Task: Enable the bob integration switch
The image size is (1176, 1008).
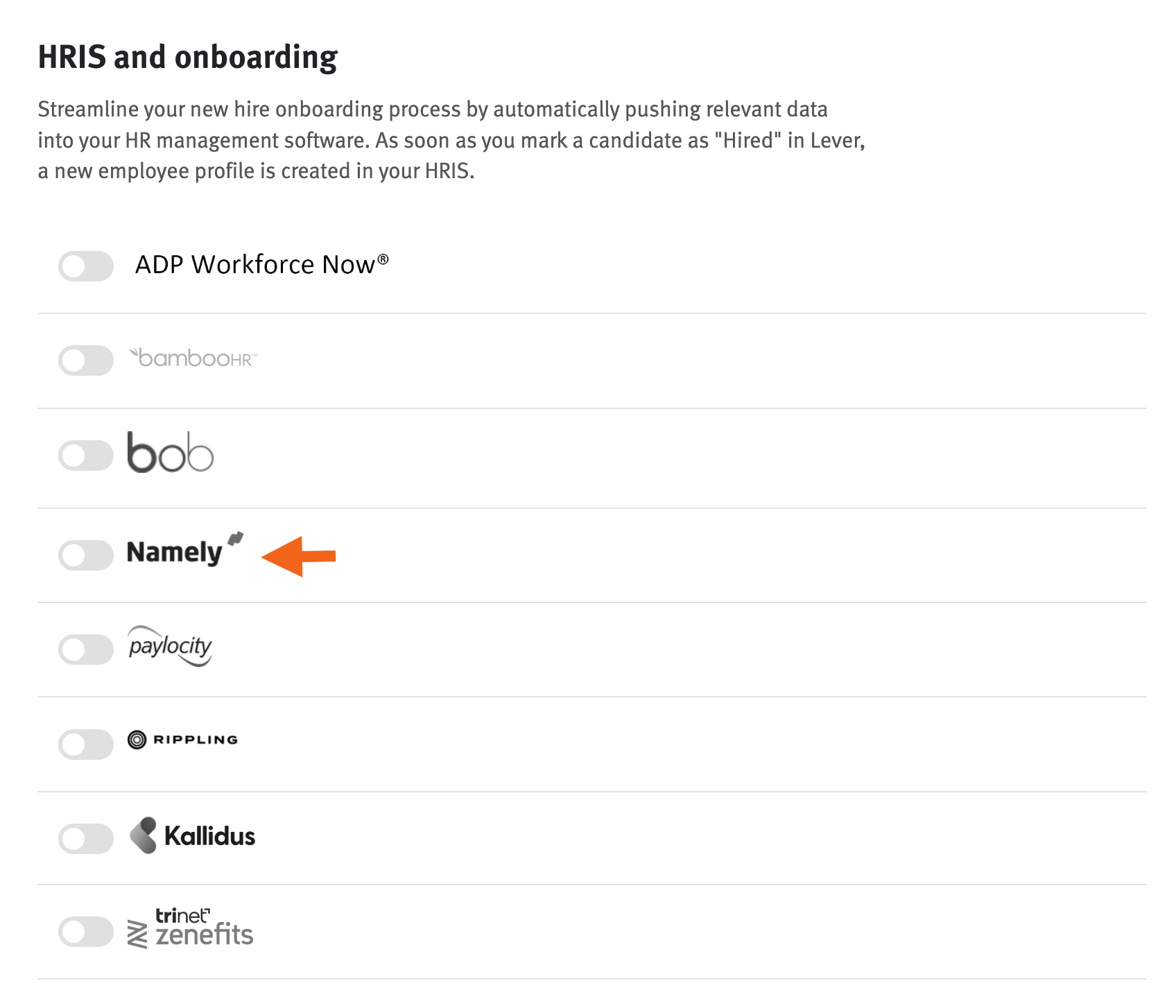Action: click(85, 455)
